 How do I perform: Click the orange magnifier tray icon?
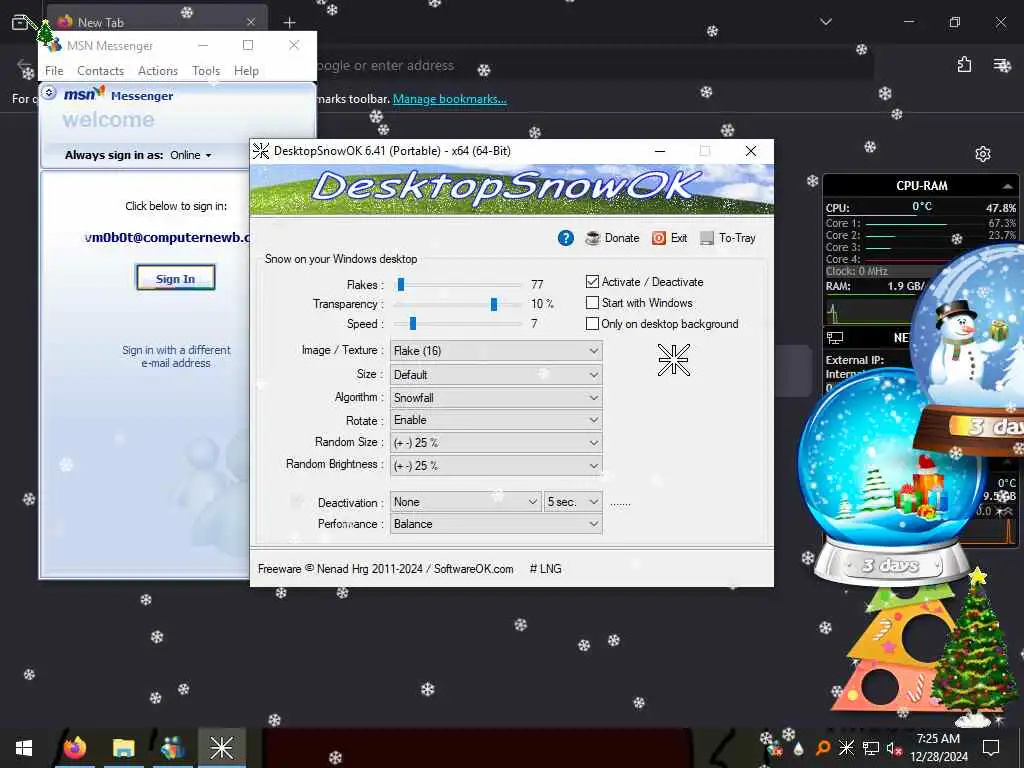pyautogui.click(x=823, y=748)
